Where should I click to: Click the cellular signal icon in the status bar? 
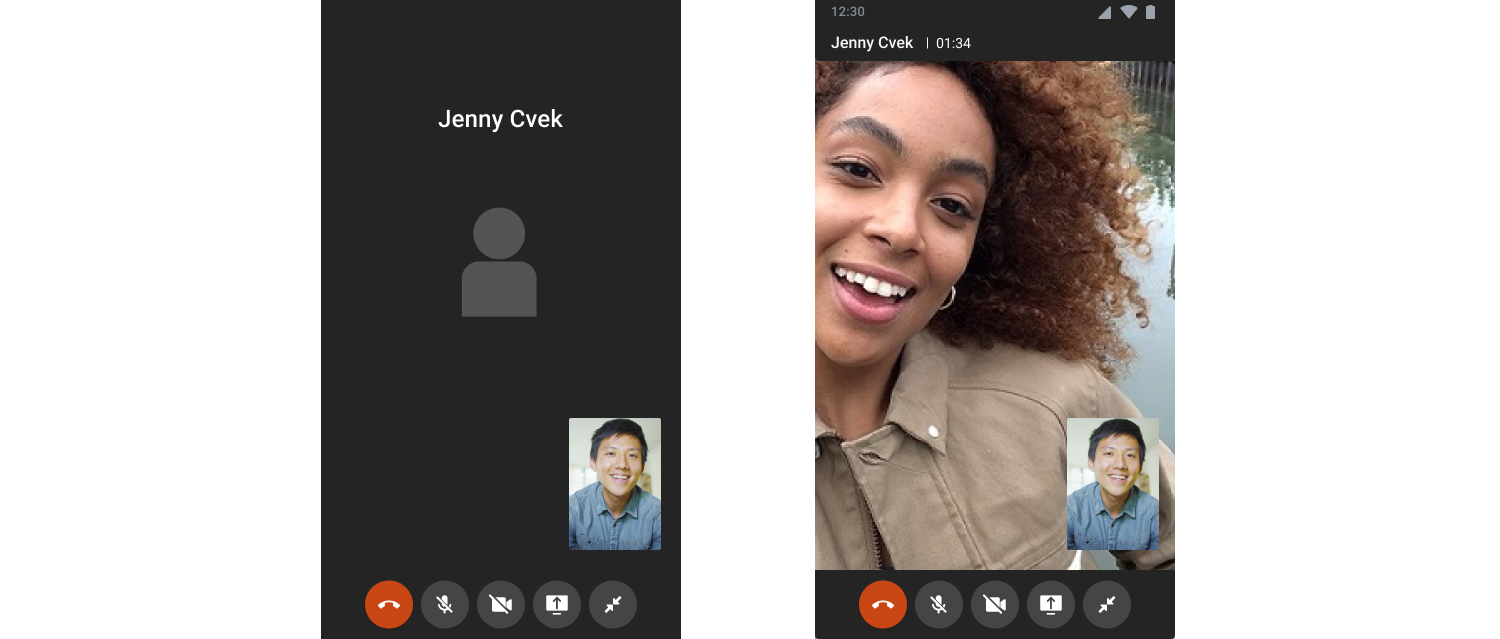click(x=1104, y=13)
